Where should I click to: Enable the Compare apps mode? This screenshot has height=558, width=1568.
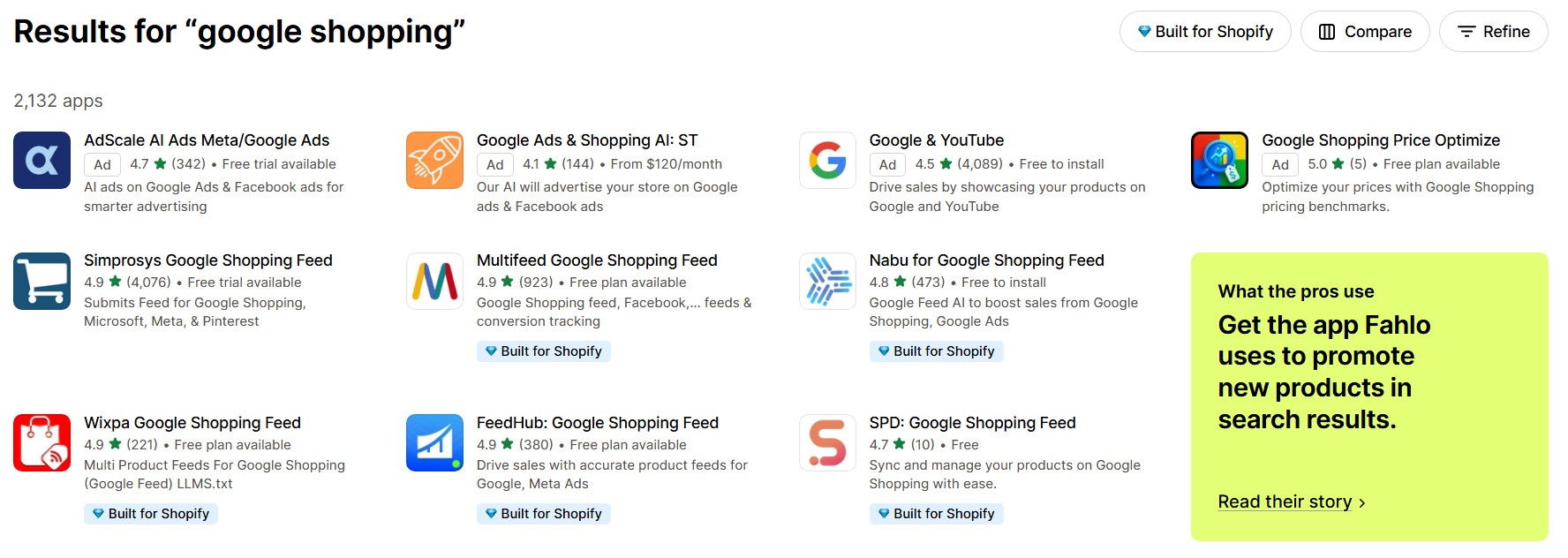pos(1364,32)
